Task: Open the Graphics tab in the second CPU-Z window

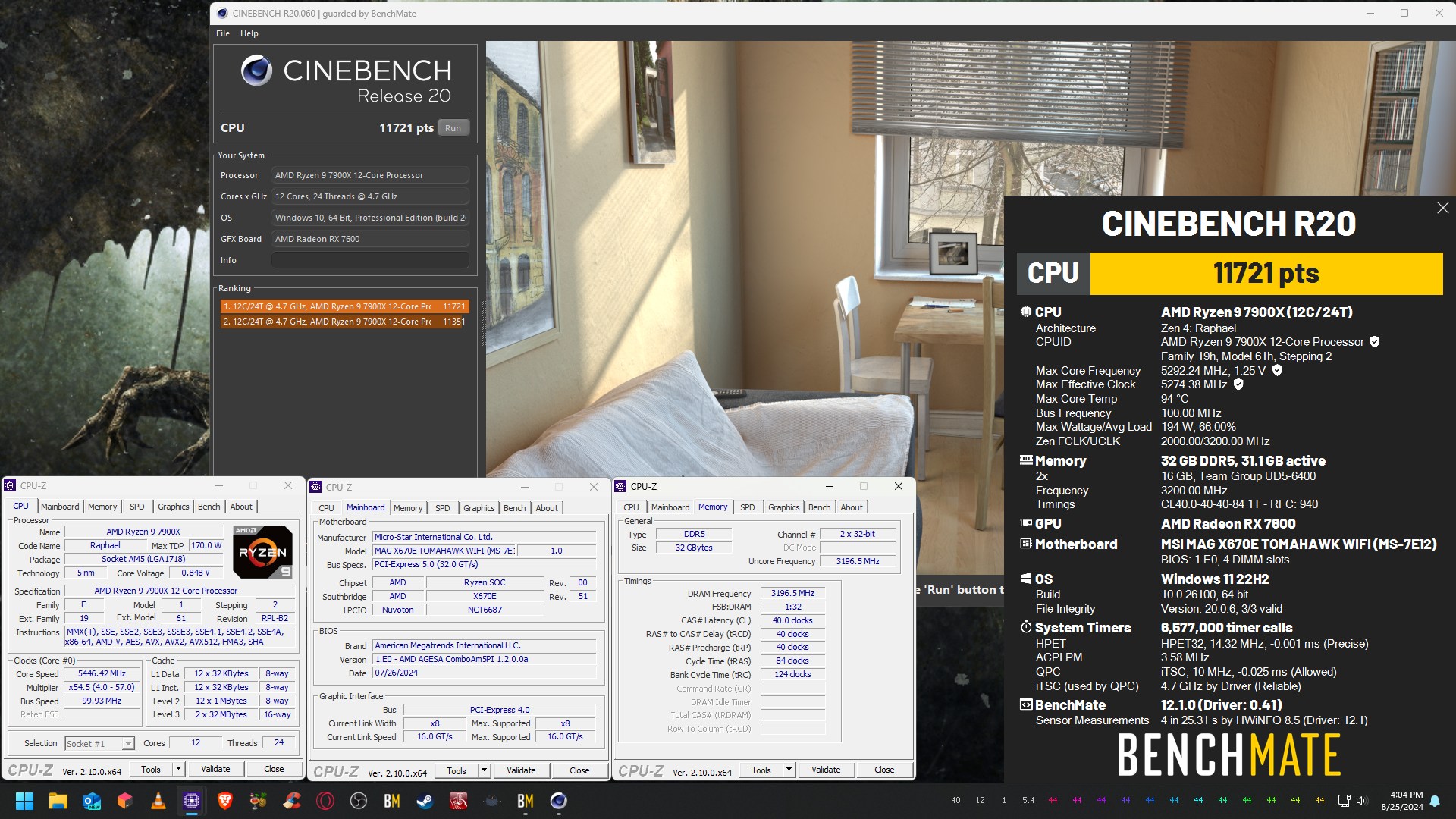Action: pos(479,508)
